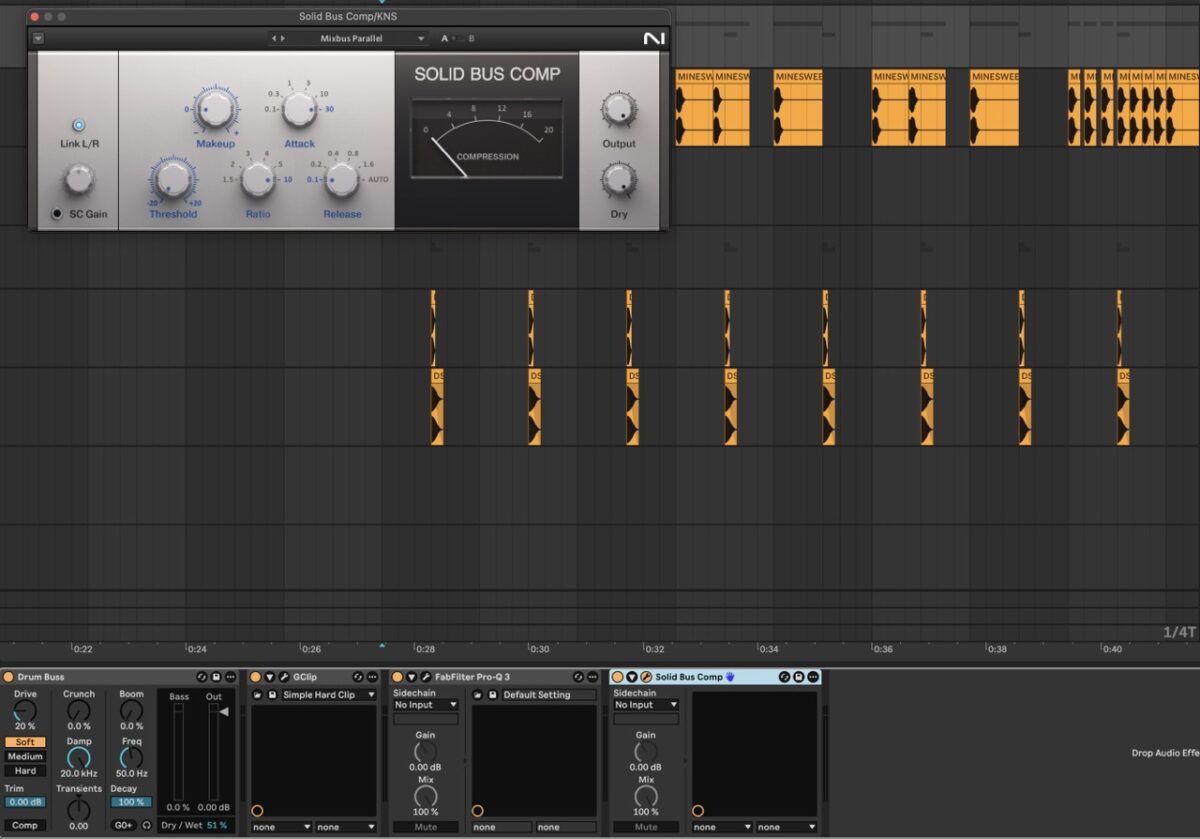Enable the SC Gain switch

pyautogui.click(x=57, y=214)
